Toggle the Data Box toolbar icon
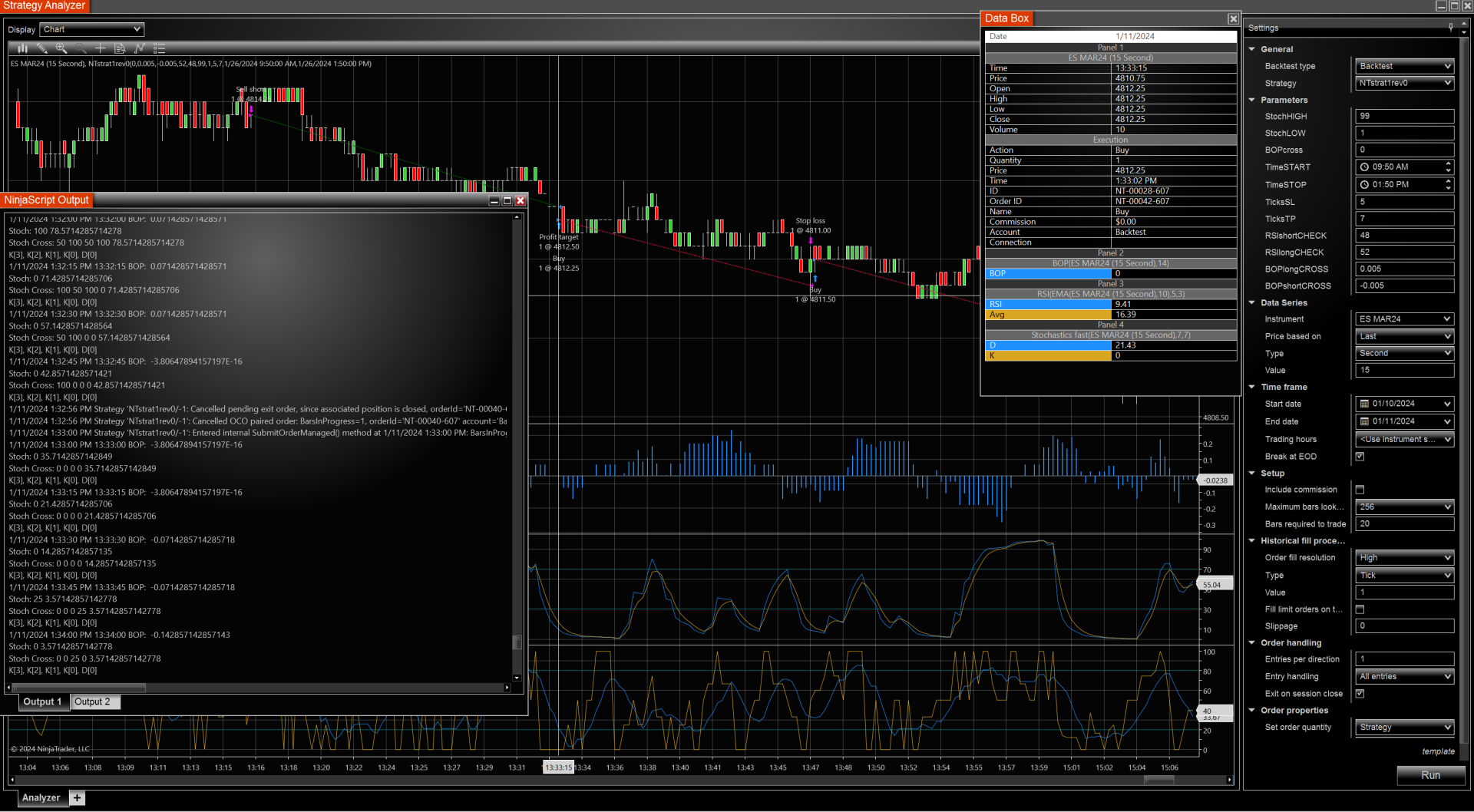 [119, 48]
